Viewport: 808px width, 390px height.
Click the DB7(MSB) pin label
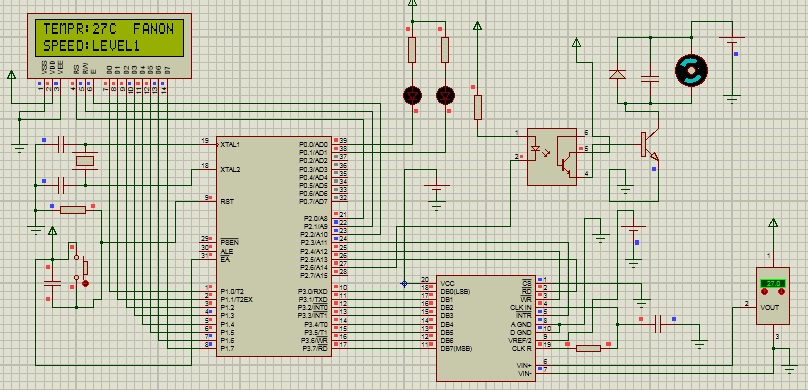(457, 349)
